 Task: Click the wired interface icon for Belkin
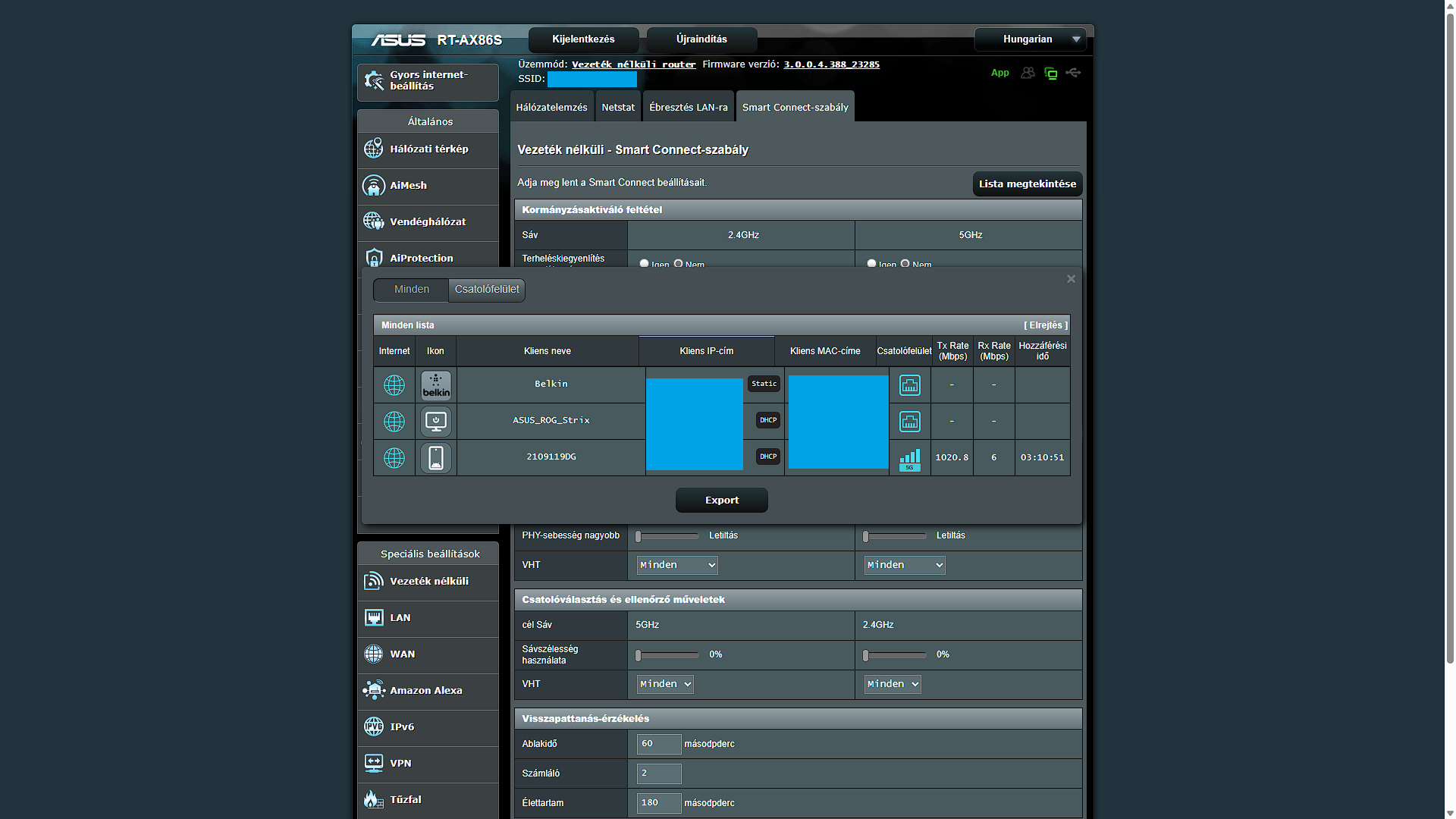tap(910, 385)
